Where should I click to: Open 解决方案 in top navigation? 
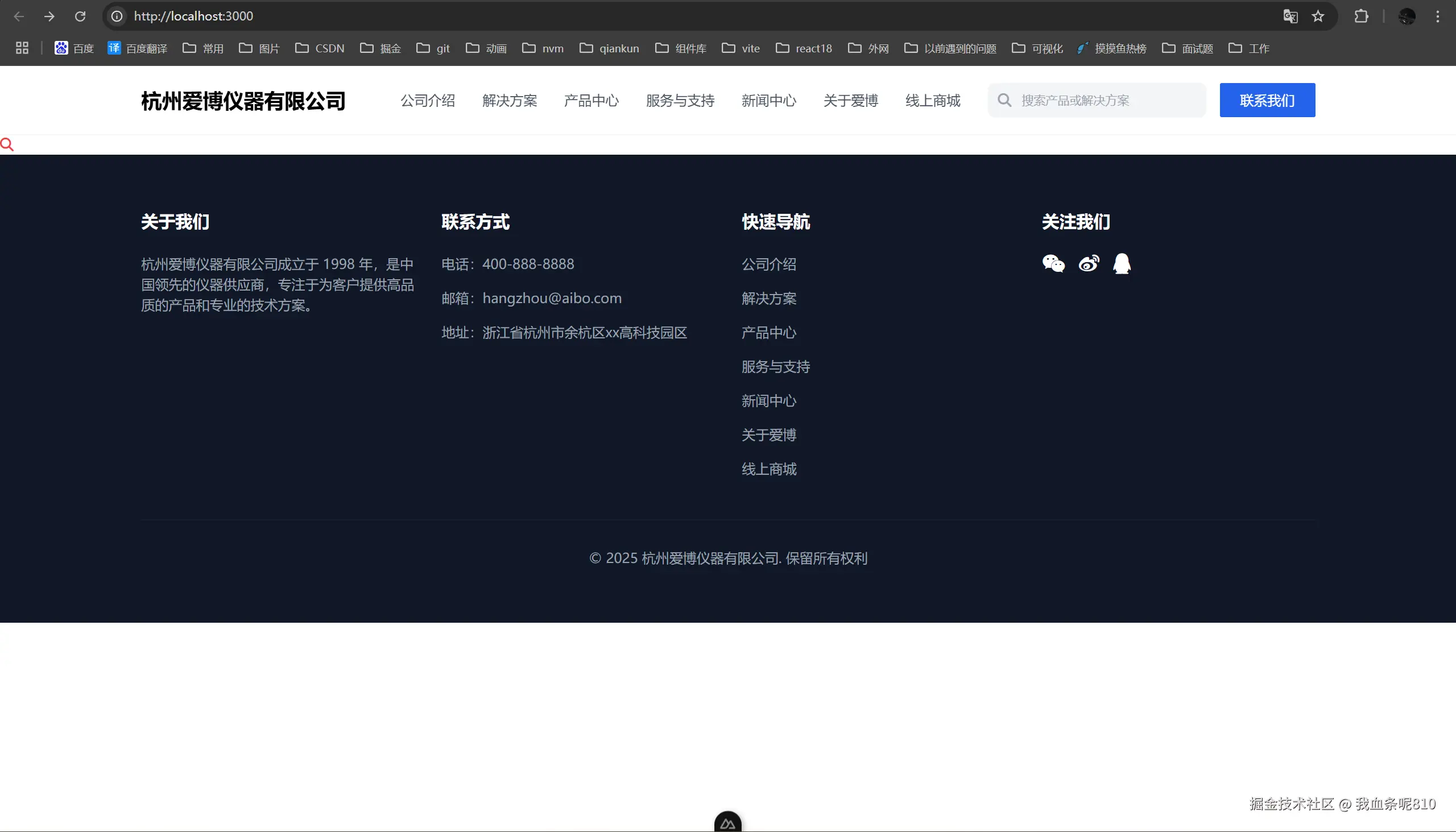pyautogui.click(x=509, y=101)
